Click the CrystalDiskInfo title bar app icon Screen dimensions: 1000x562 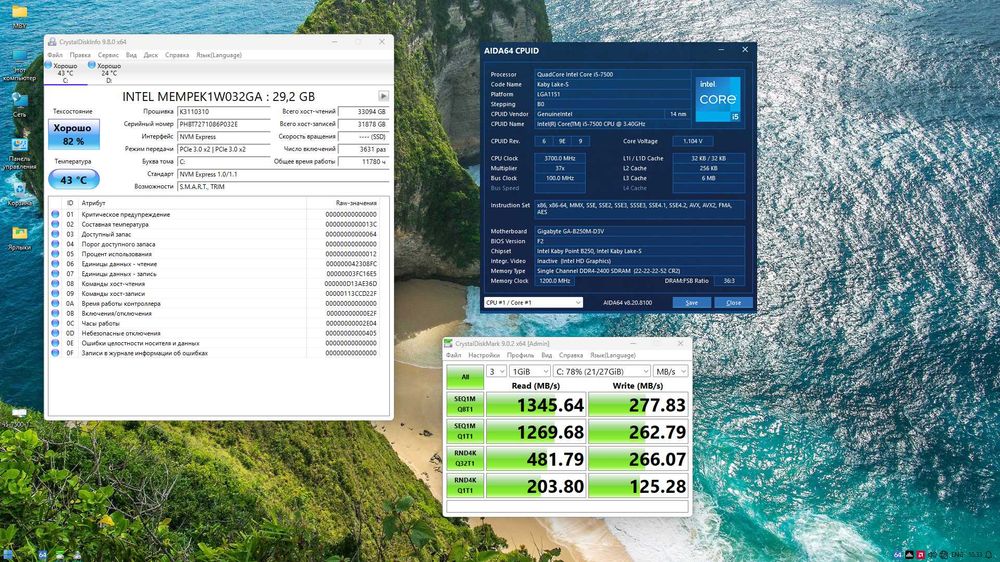[52, 41]
